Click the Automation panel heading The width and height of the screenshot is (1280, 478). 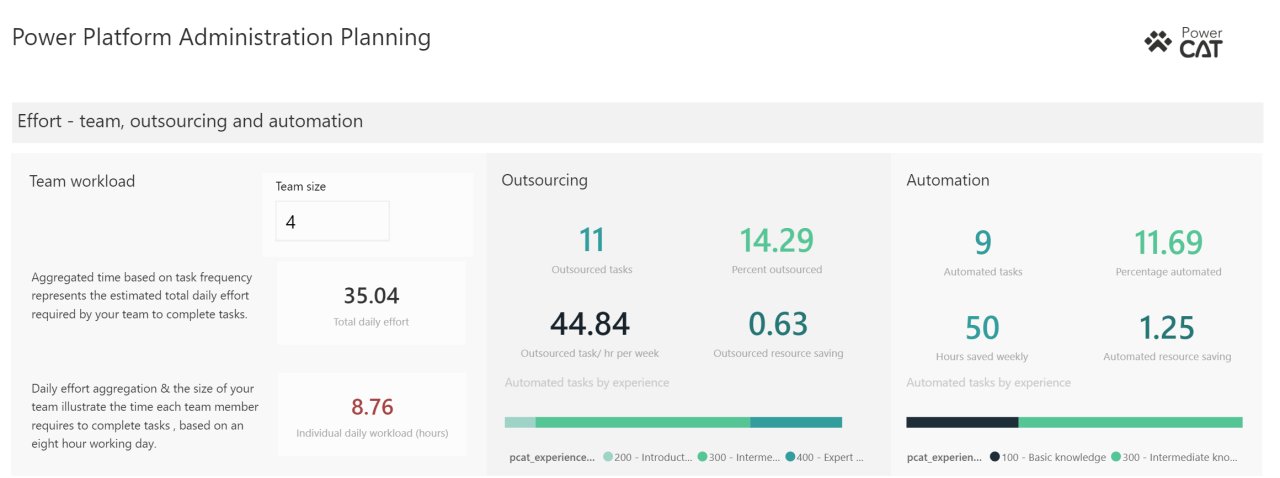pos(948,180)
